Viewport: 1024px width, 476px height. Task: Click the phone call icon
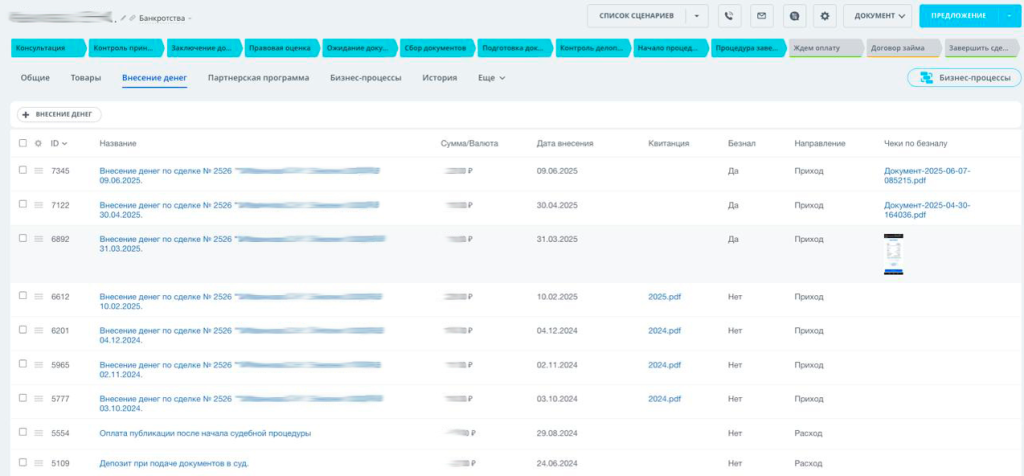pos(728,16)
